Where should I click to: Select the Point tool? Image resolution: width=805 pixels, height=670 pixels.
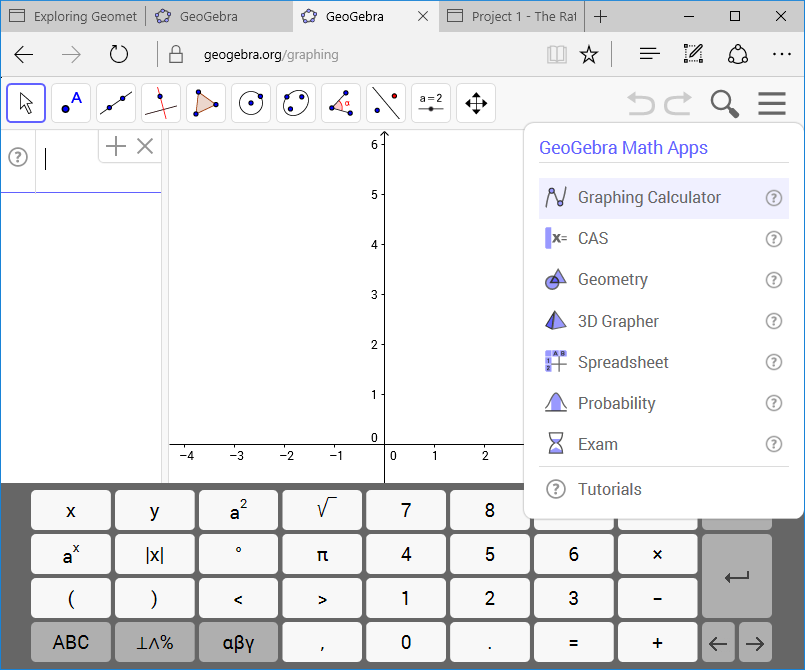coord(71,103)
